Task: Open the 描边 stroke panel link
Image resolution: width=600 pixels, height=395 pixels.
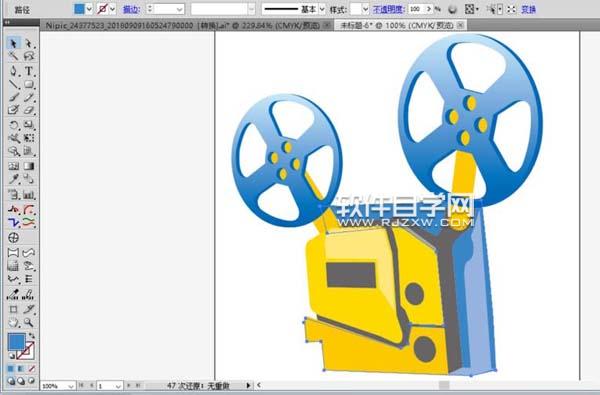Action: (131, 9)
